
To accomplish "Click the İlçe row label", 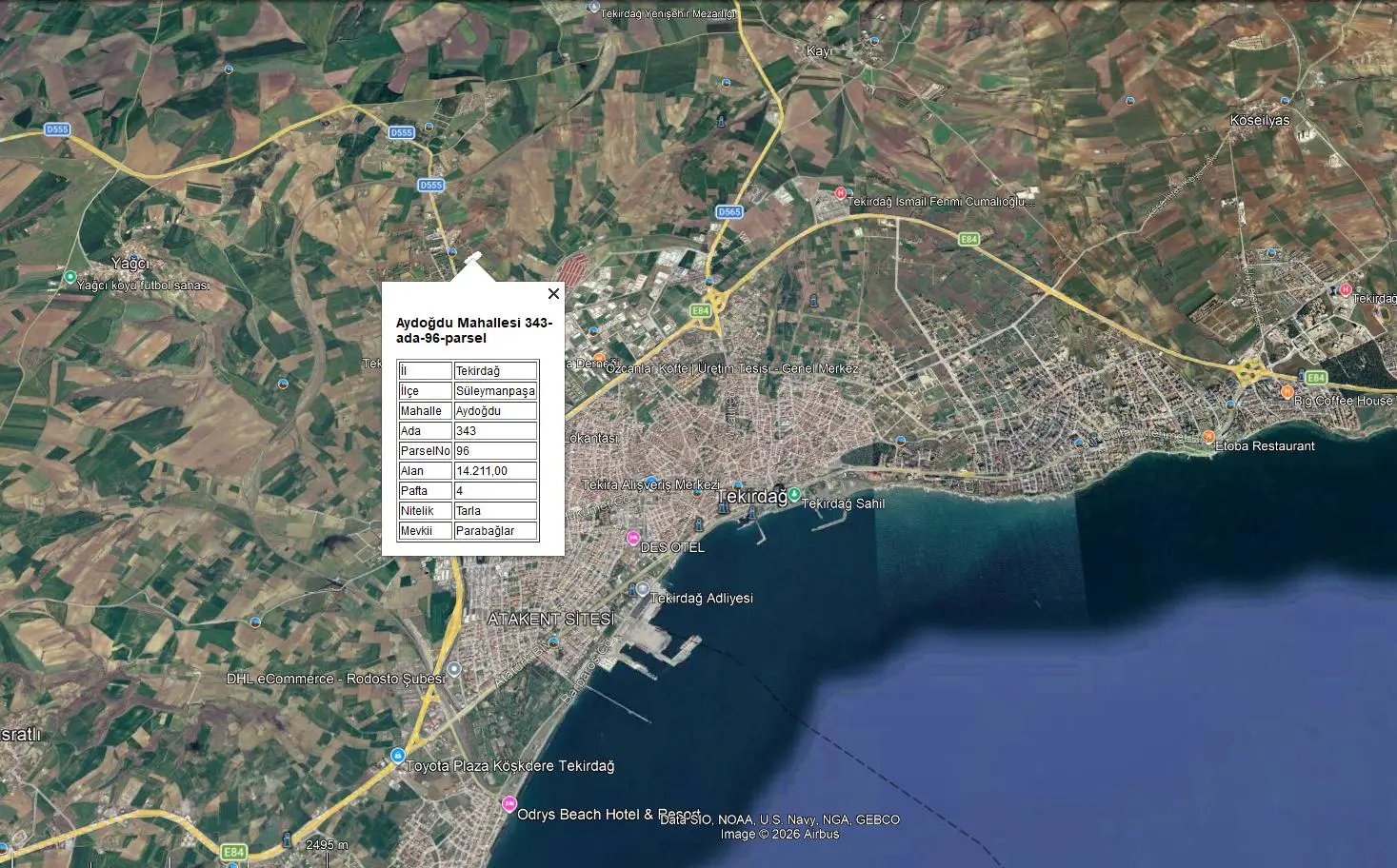I will pyautogui.click(x=425, y=391).
